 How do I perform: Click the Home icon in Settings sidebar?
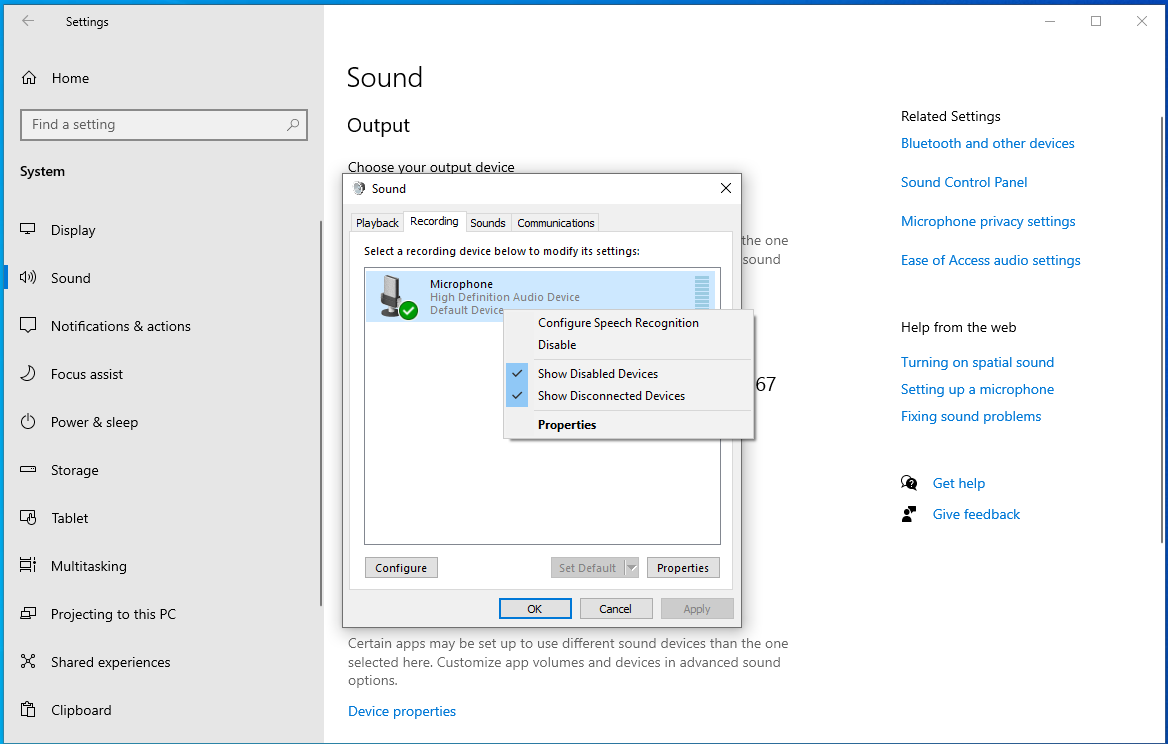point(29,77)
